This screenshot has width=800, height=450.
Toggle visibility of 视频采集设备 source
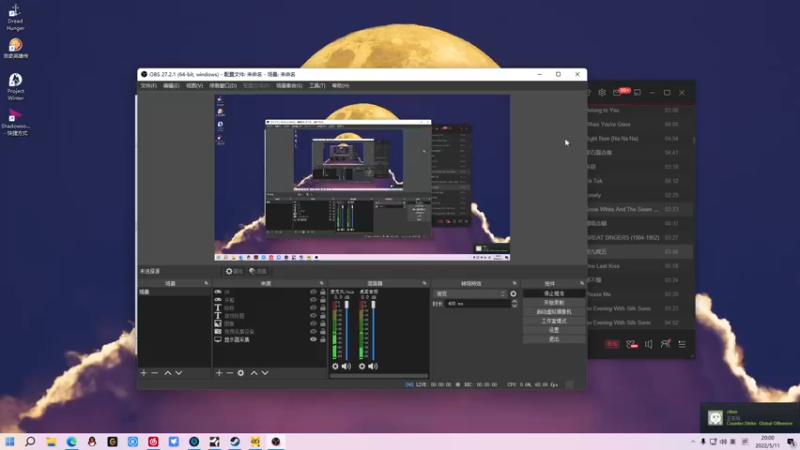tap(313, 331)
